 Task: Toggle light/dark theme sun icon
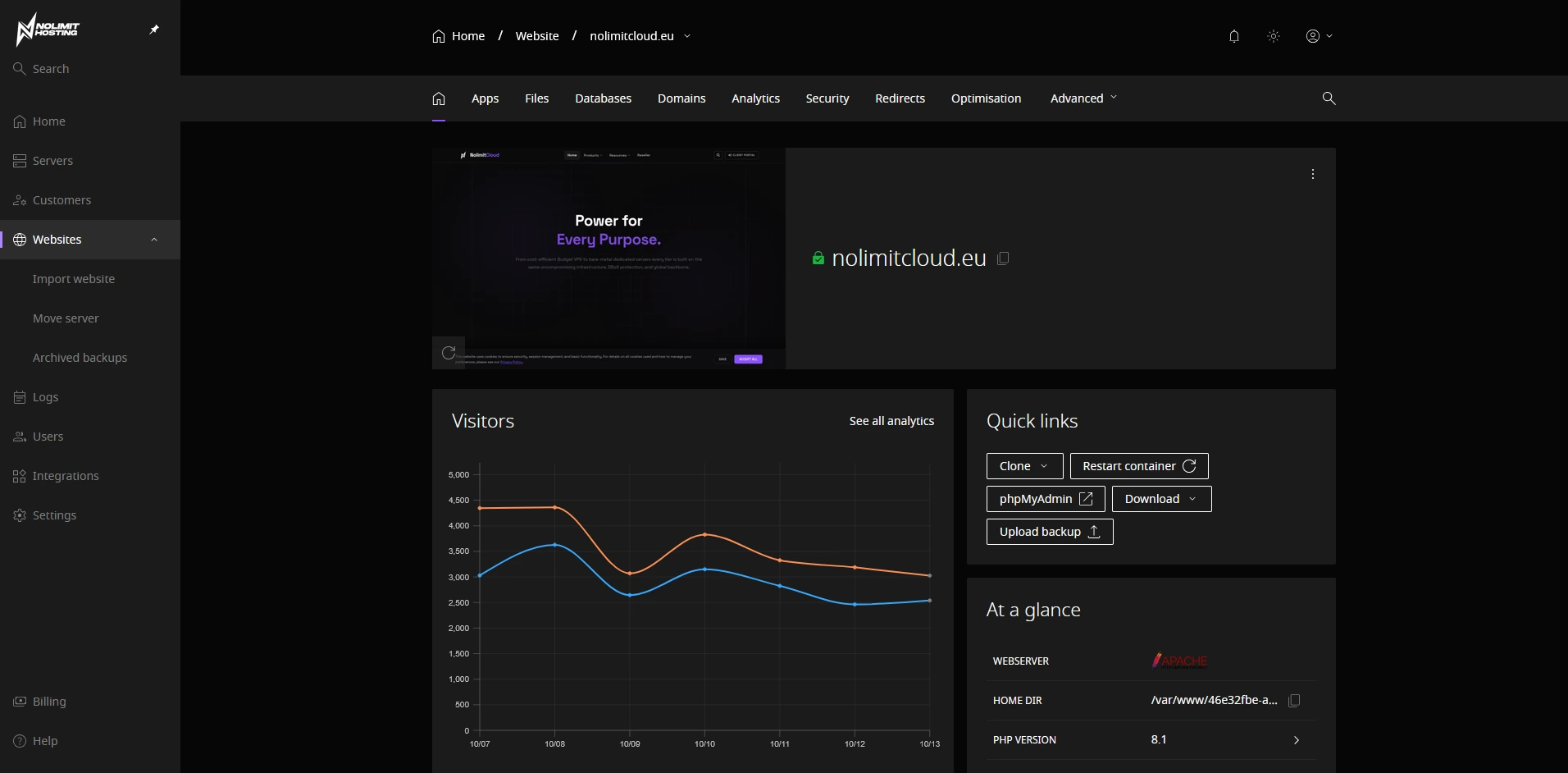[1273, 36]
